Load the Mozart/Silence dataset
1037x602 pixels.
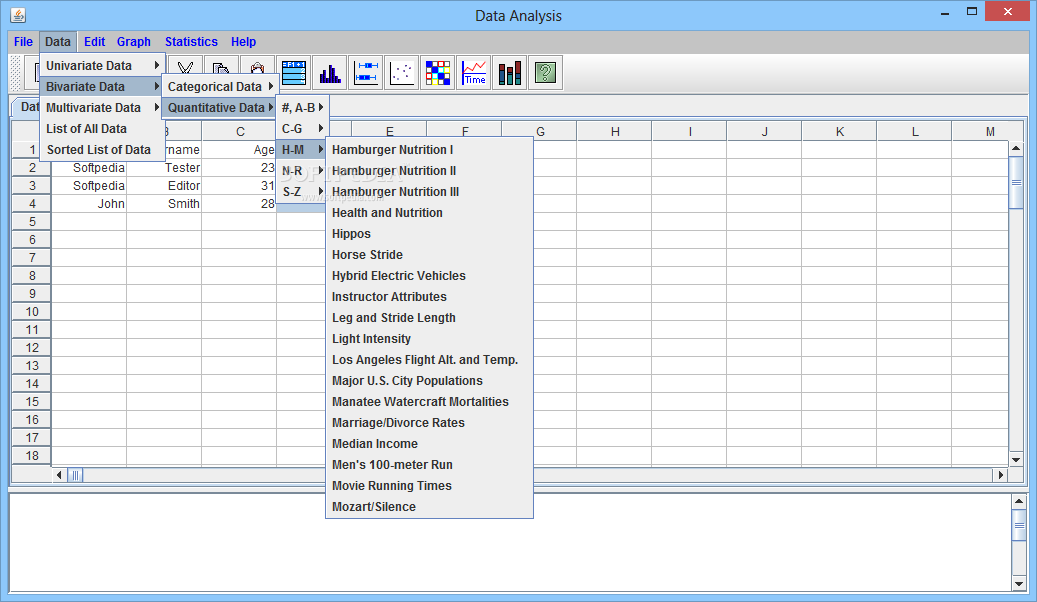[x=429, y=507]
